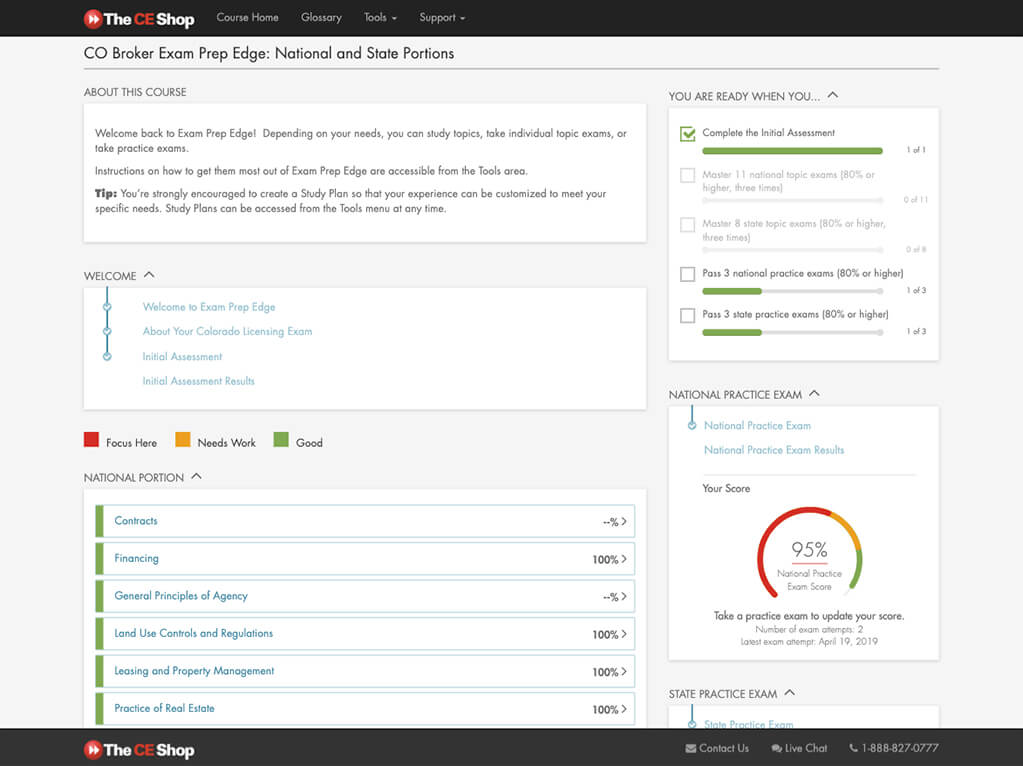
Task: Click the timeline node beside Initial Assessment
Action: [x=108, y=356]
